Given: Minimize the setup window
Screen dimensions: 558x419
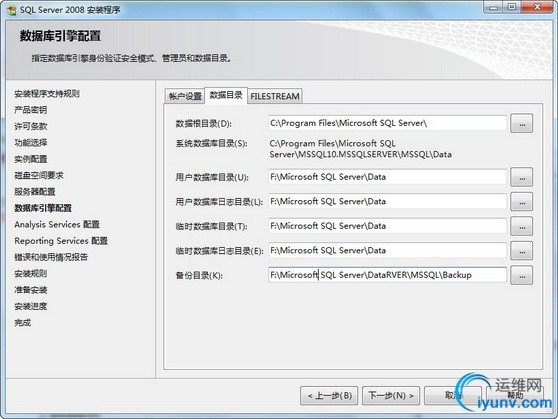Looking at the screenshot, I should coord(493,7).
